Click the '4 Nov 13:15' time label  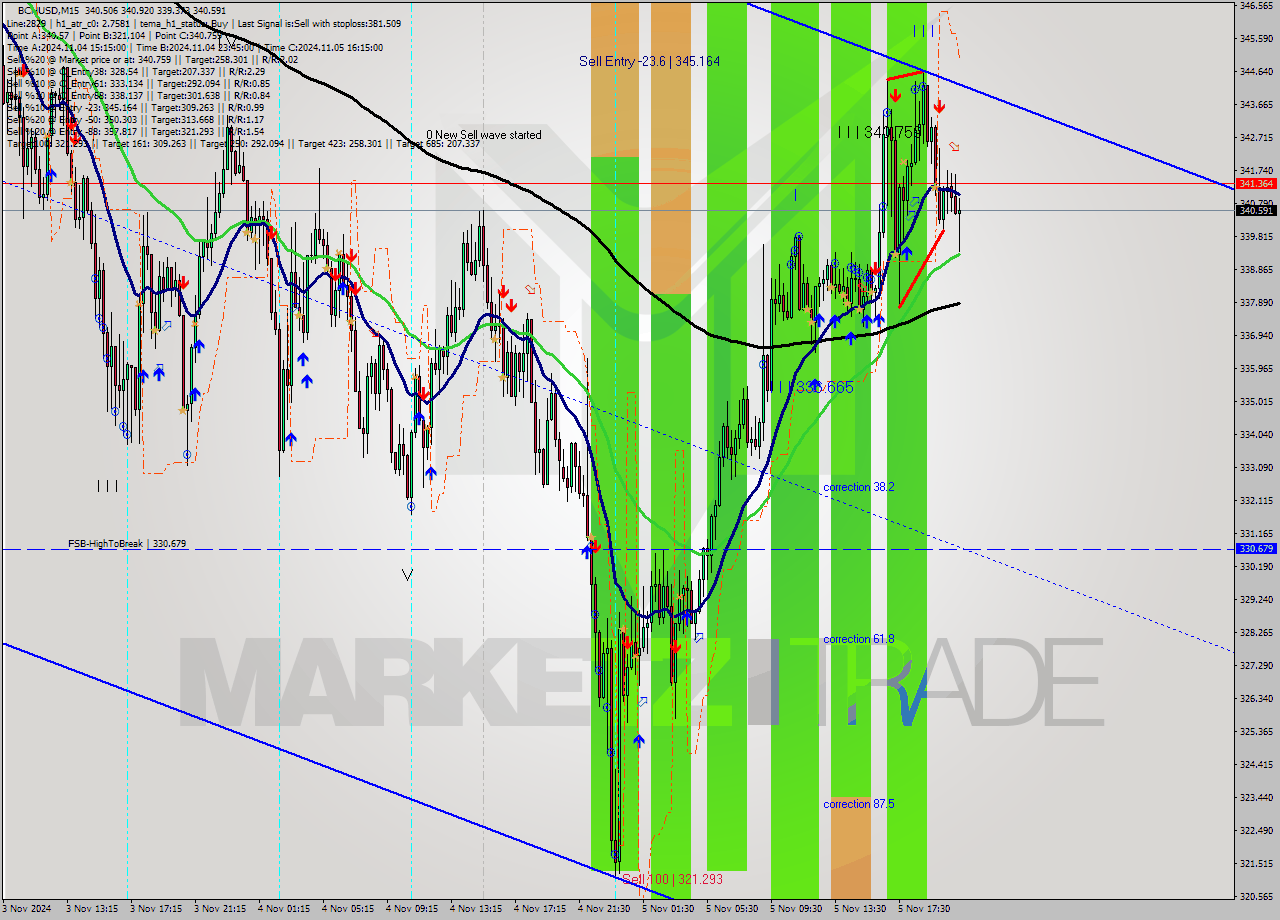(476, 910)
